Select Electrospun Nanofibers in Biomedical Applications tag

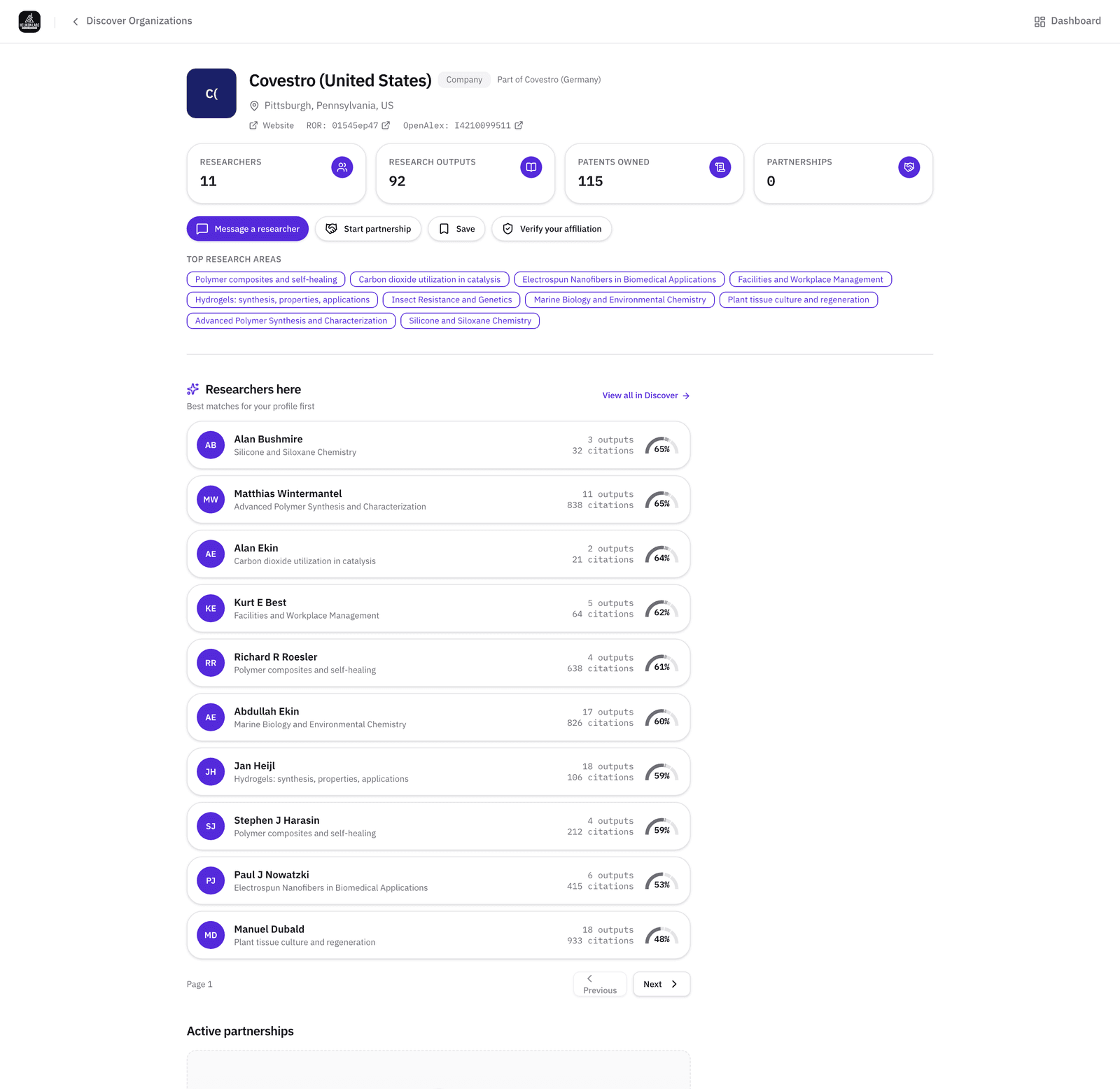pyautogui.click(x=619, y=279)
